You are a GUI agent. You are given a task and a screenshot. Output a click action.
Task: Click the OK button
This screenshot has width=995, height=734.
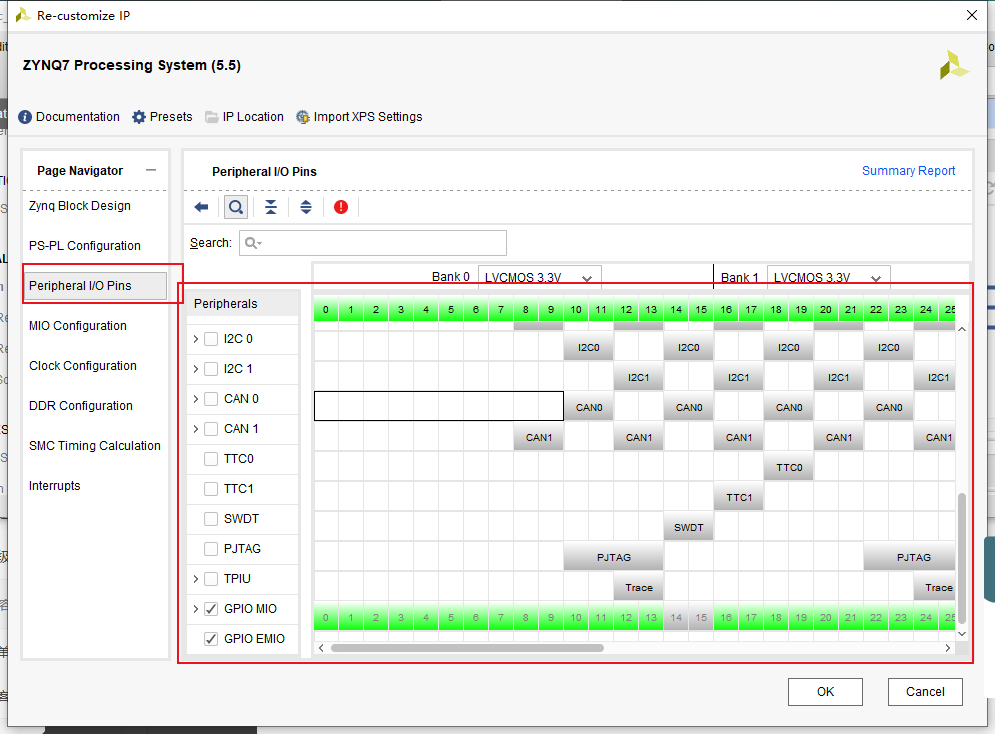(x=825, y=691)
